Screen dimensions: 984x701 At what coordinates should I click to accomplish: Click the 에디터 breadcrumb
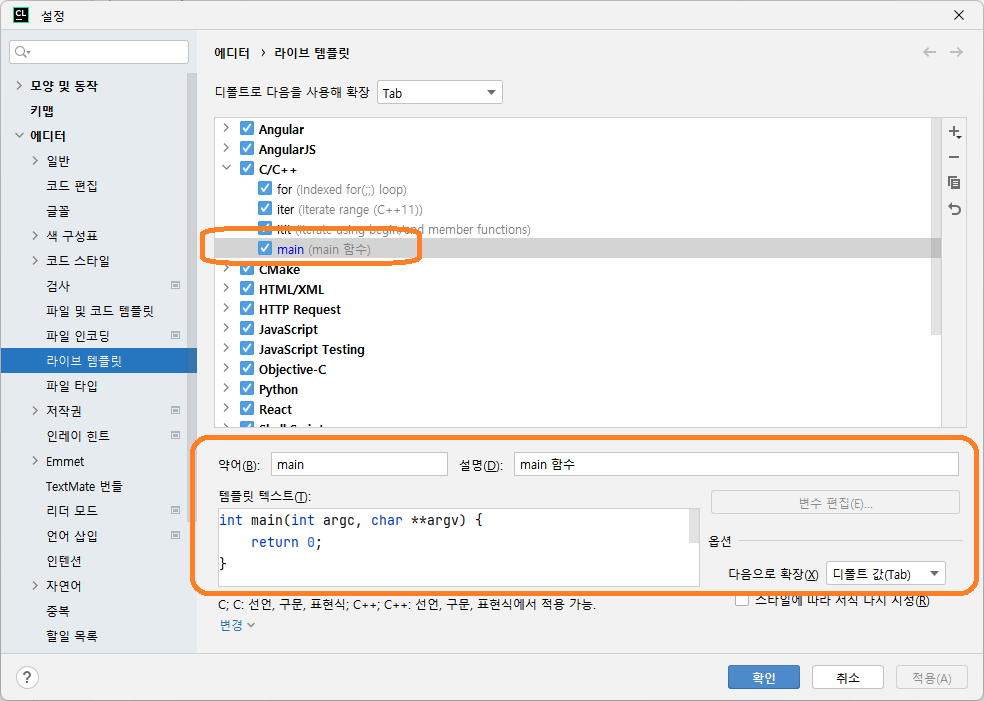tap(232, 53)
